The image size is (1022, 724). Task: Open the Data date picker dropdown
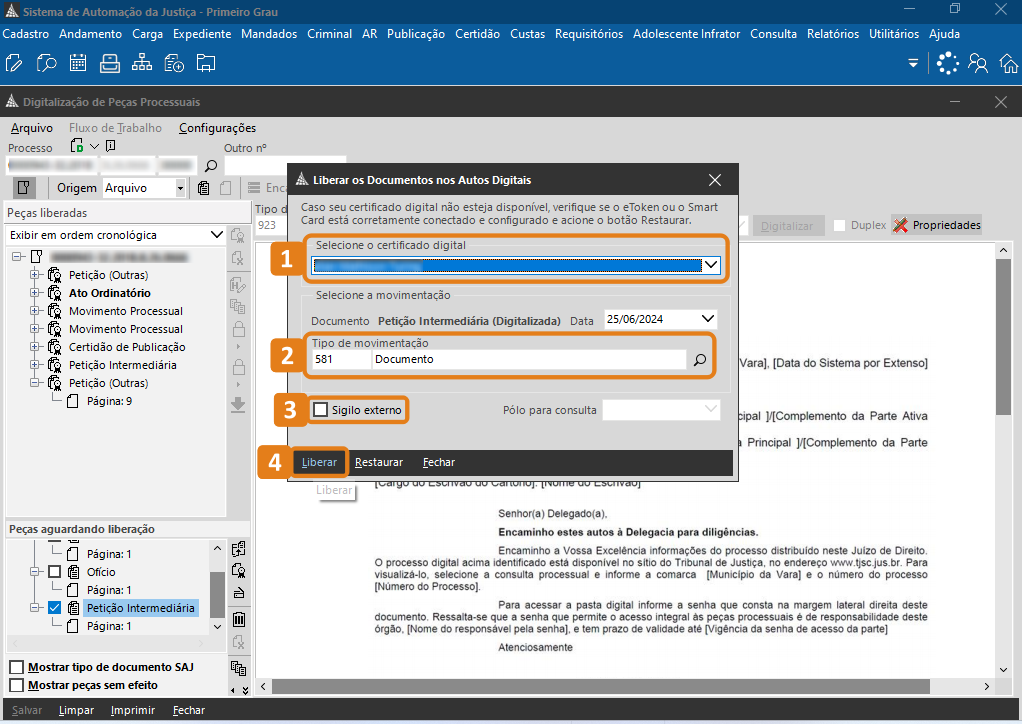point(708,319)
